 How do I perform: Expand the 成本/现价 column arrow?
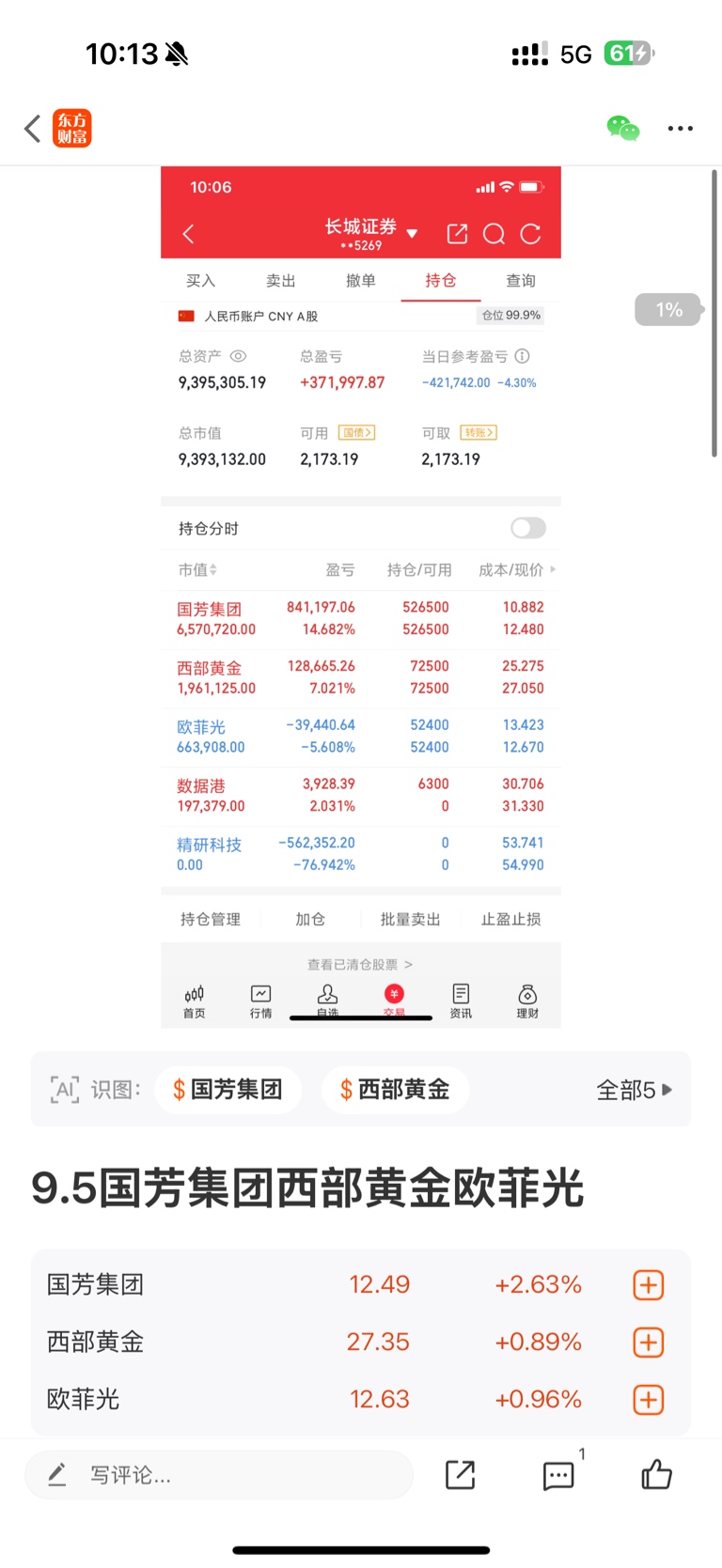click(x=553, y=569)
